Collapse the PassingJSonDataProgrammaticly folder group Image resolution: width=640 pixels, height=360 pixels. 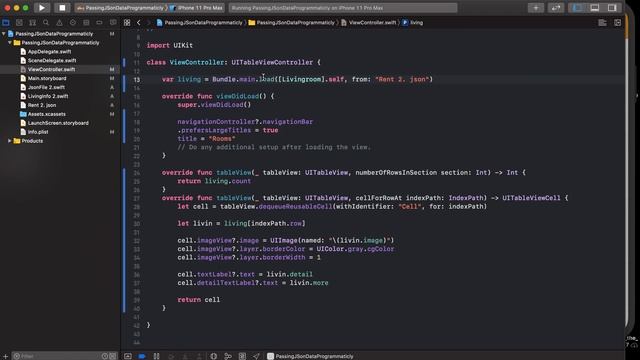(10, 42)
